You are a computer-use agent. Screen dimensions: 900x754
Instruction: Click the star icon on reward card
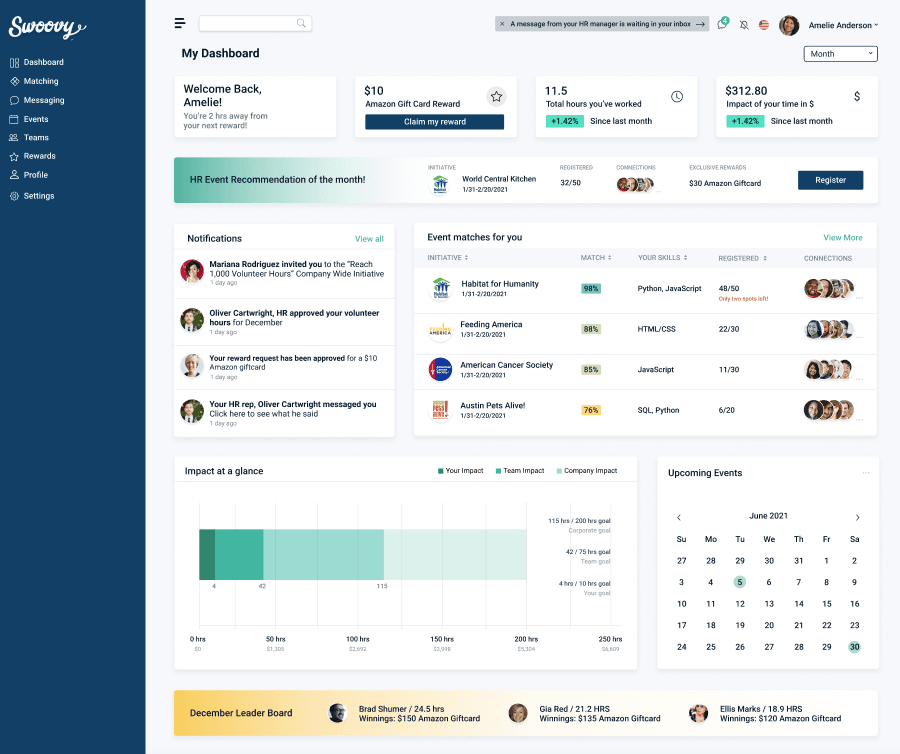496,96
